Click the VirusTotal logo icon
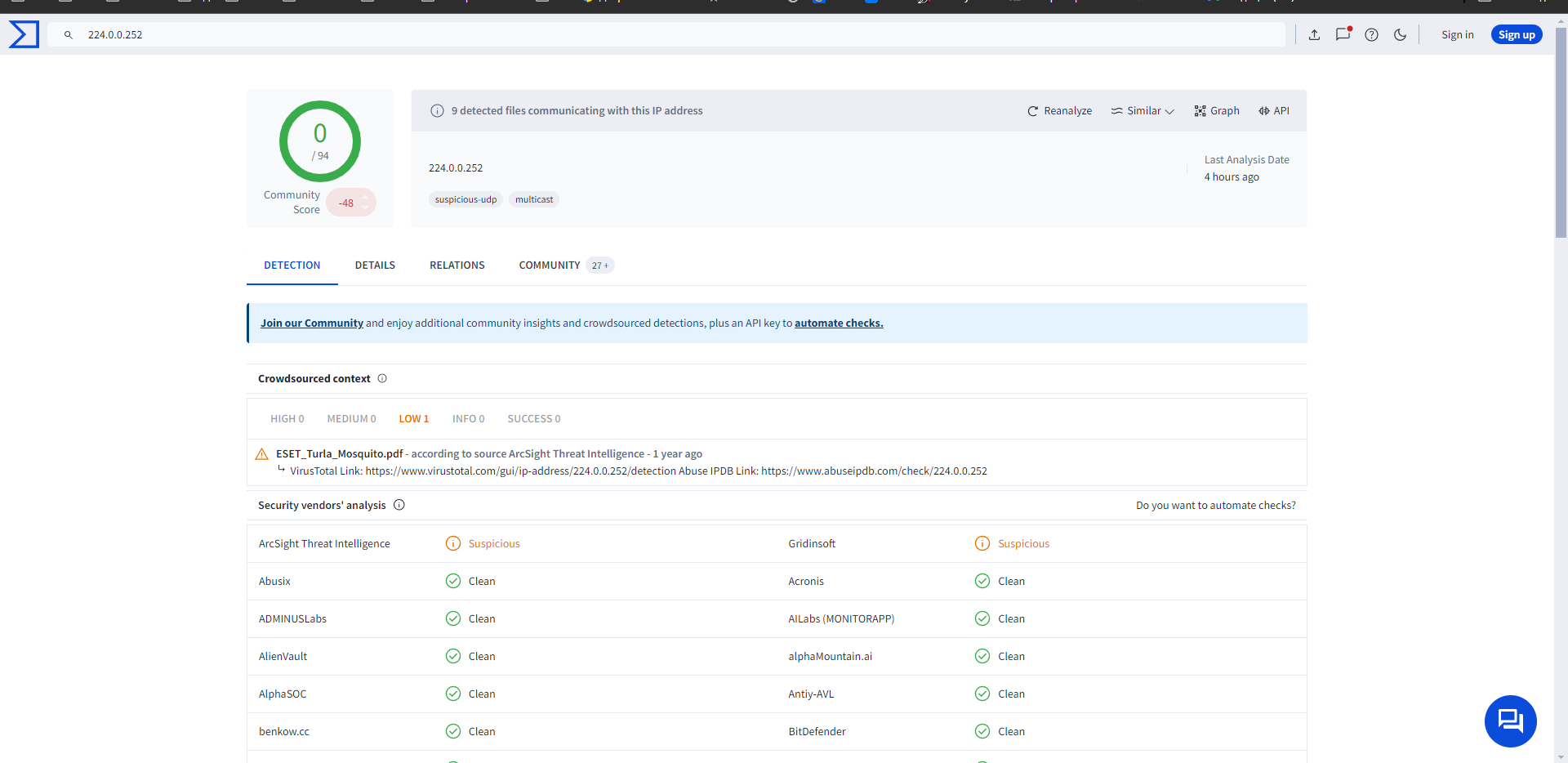 [x=24, y=34]
